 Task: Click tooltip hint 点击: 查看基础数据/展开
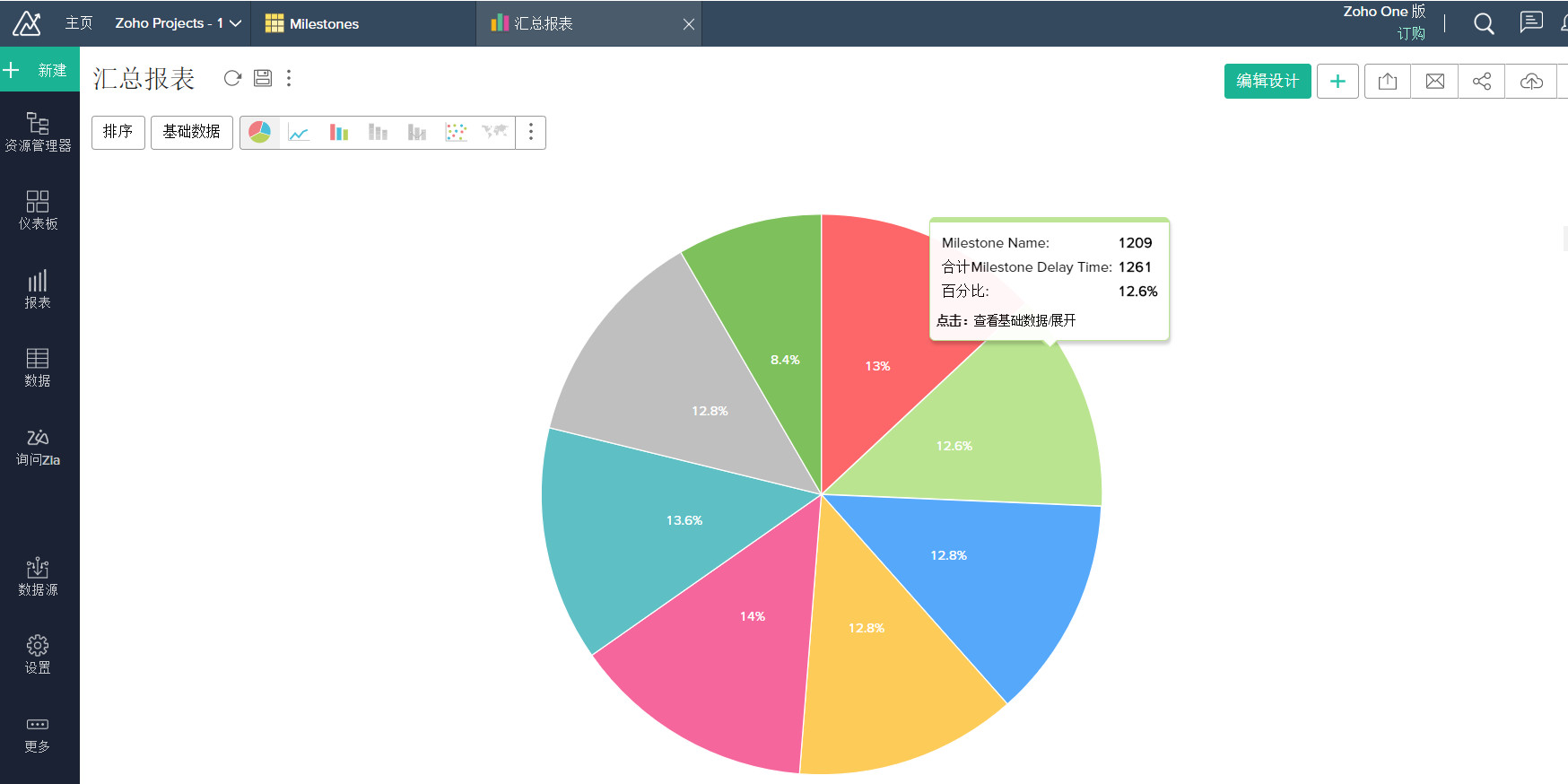tap(1006, 320)
